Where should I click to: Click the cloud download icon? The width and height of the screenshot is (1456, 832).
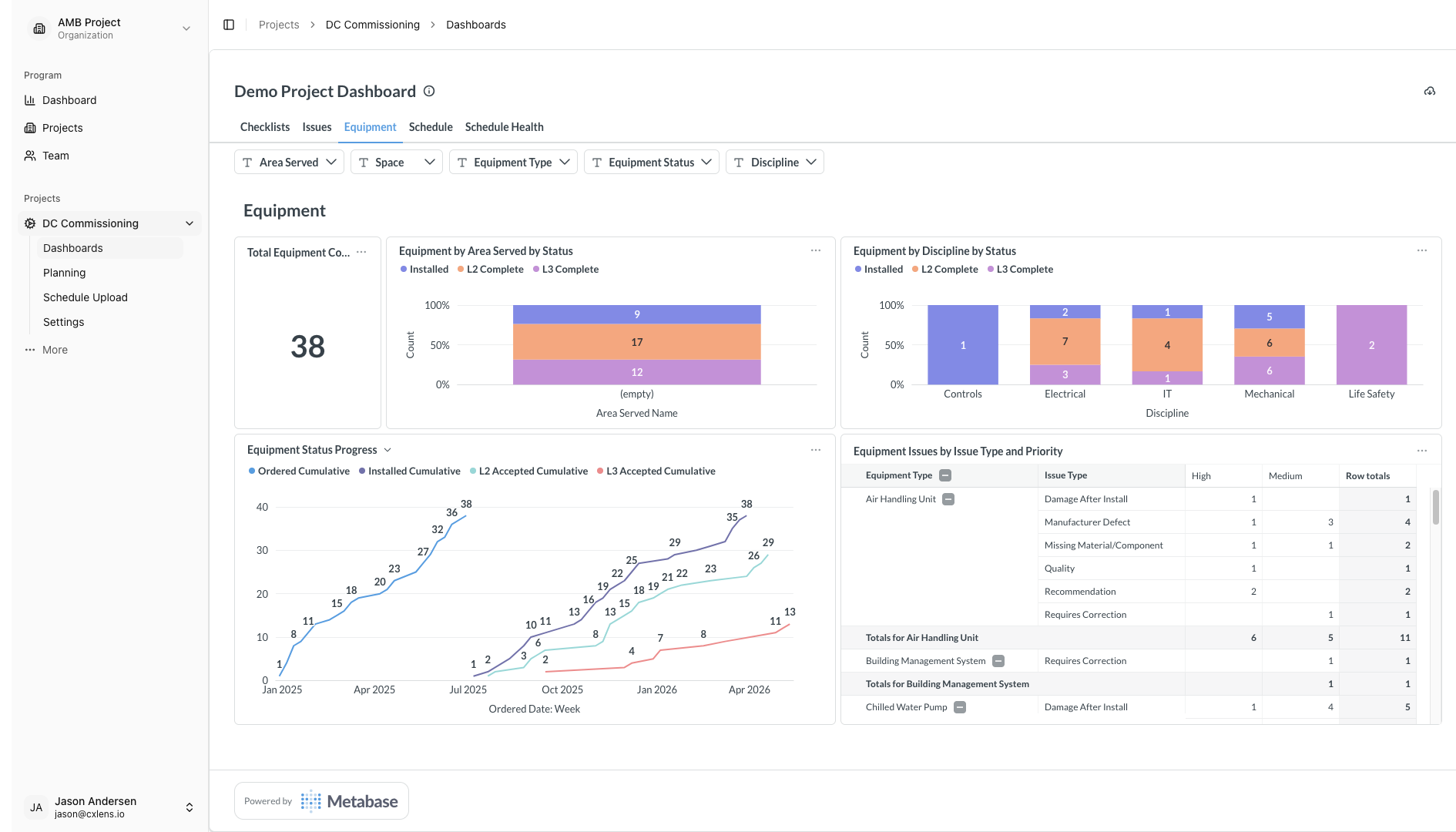1429,91
